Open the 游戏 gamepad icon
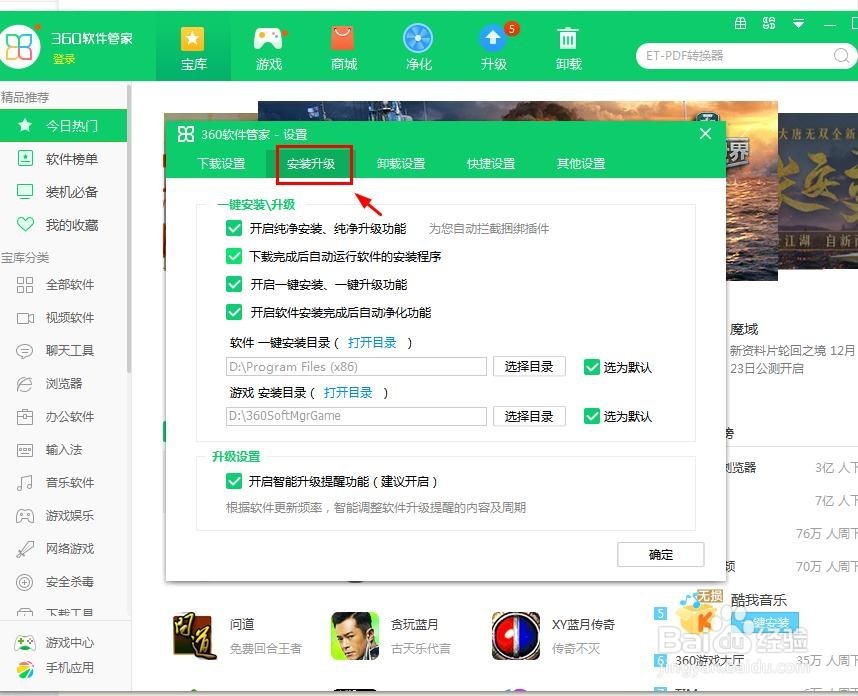 point(269,39)
